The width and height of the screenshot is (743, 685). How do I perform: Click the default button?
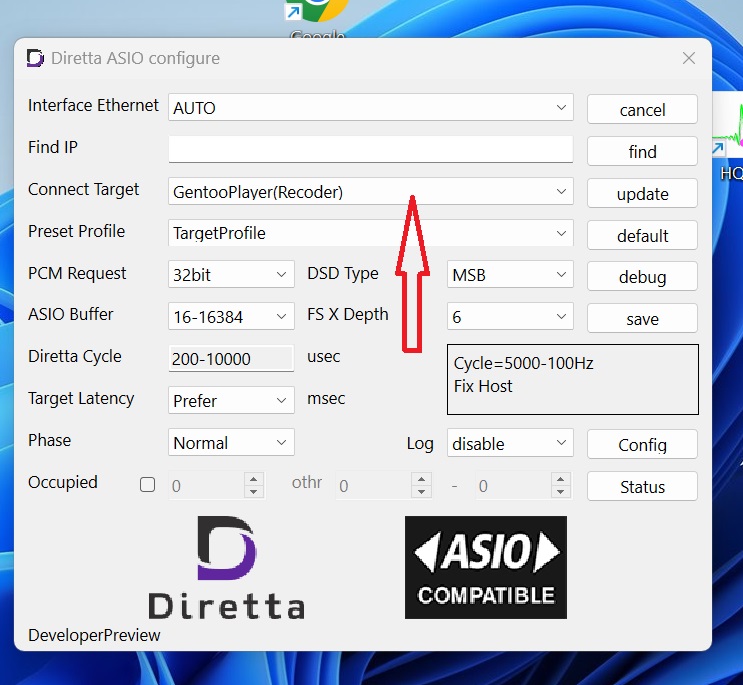642,235
